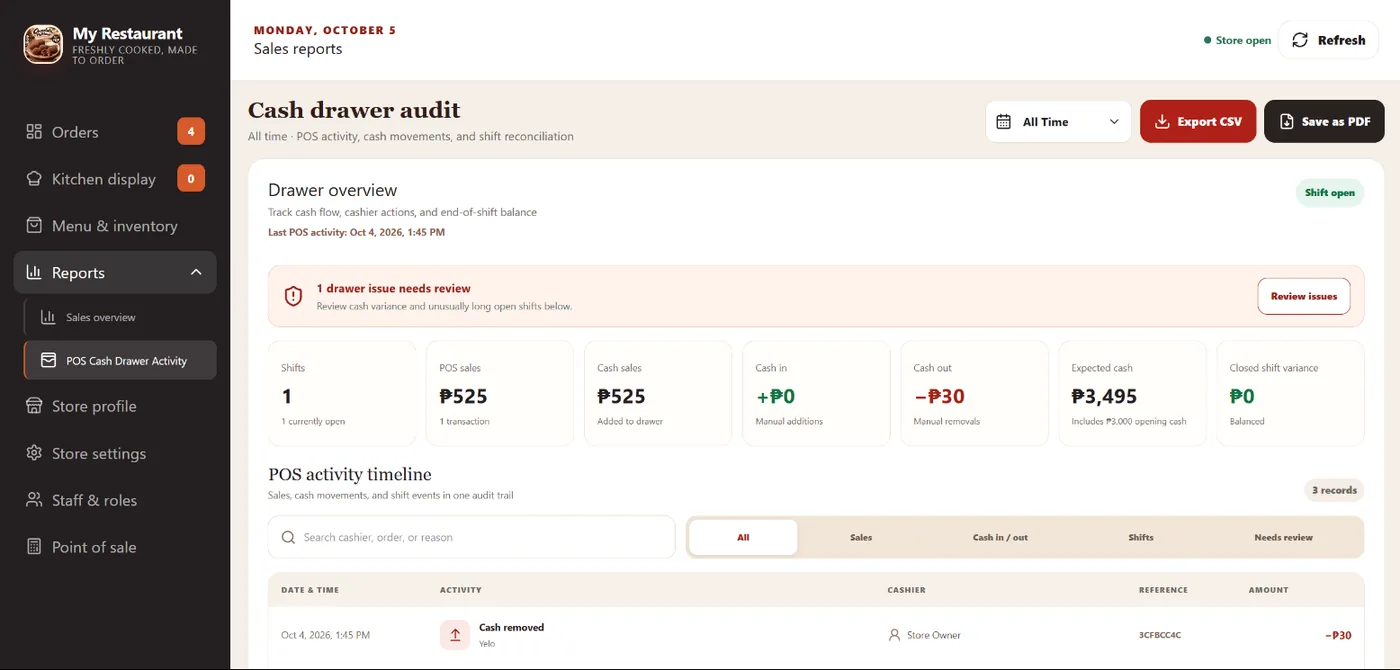Click the Sales overview chart icon

coord(48,317)
